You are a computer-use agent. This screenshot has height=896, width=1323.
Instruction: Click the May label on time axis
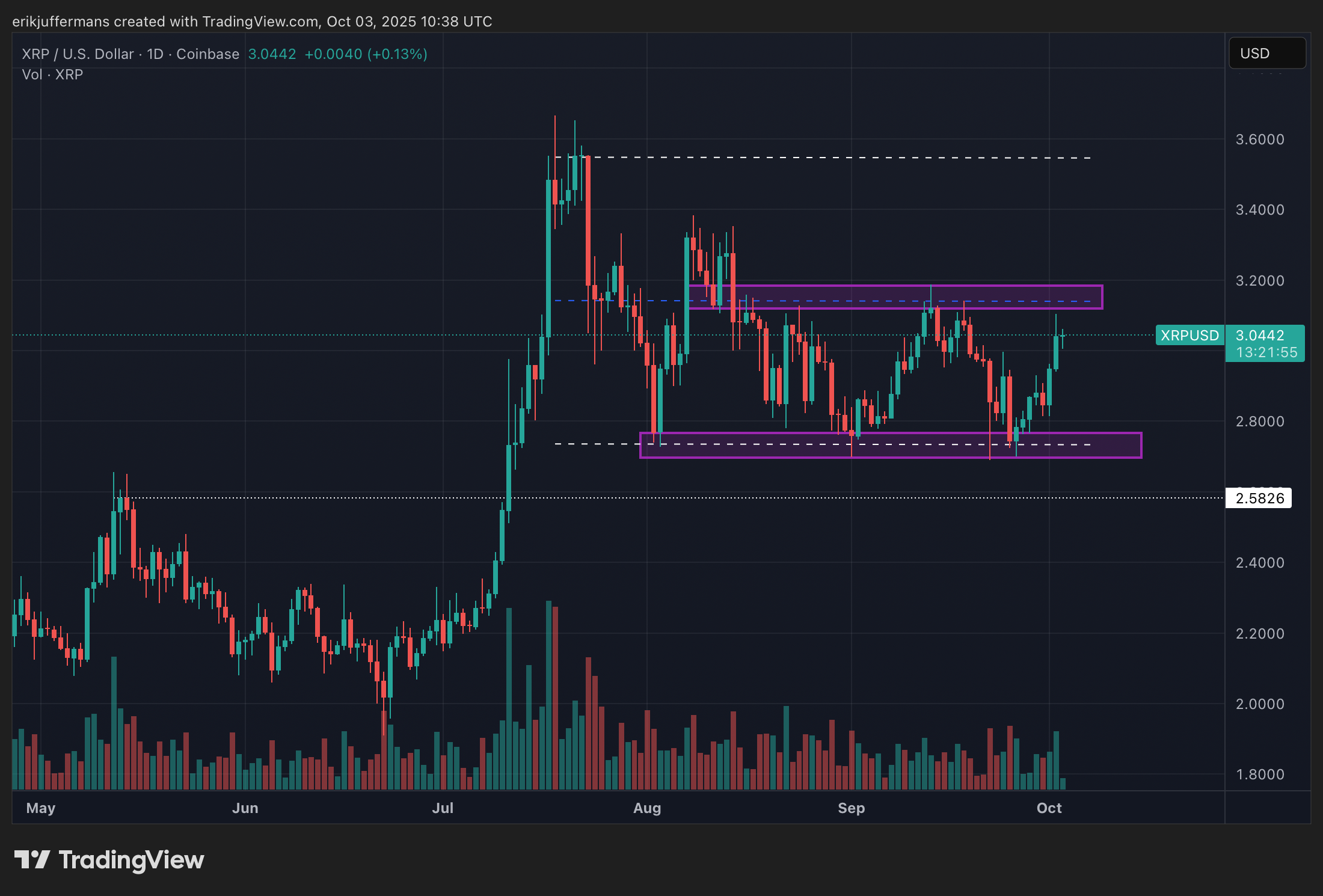click(41, 808)
